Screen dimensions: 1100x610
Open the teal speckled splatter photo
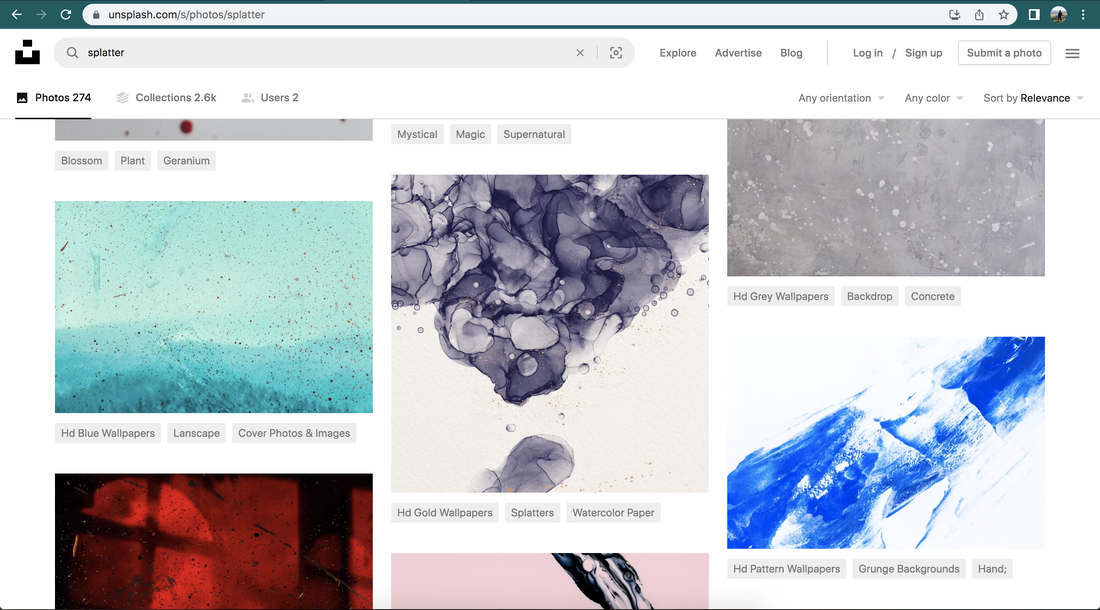[214, 307]
